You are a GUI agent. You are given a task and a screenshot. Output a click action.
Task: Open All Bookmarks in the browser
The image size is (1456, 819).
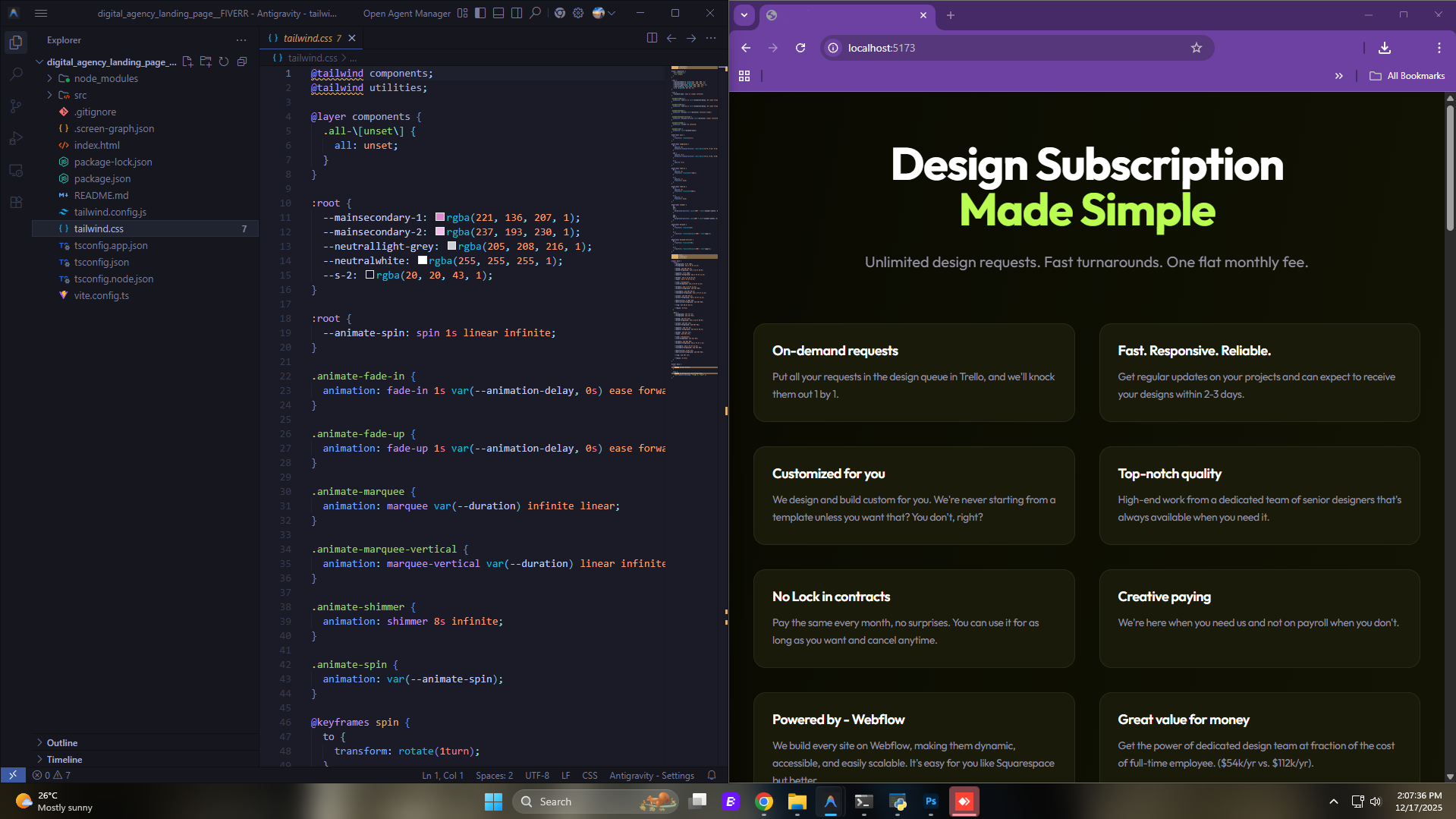pyautogui.click(x=1407, y=75)
